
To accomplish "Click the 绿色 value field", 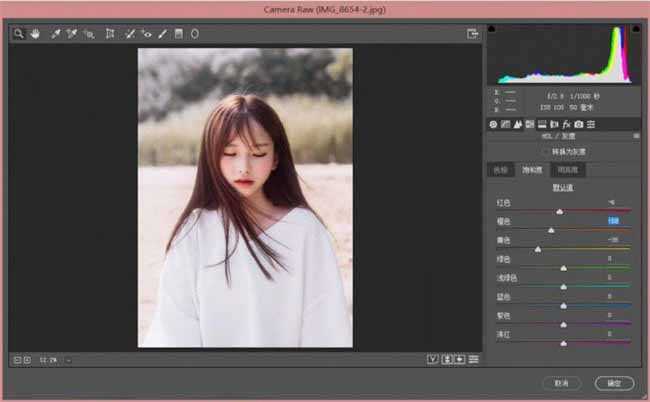I will 610,259.
